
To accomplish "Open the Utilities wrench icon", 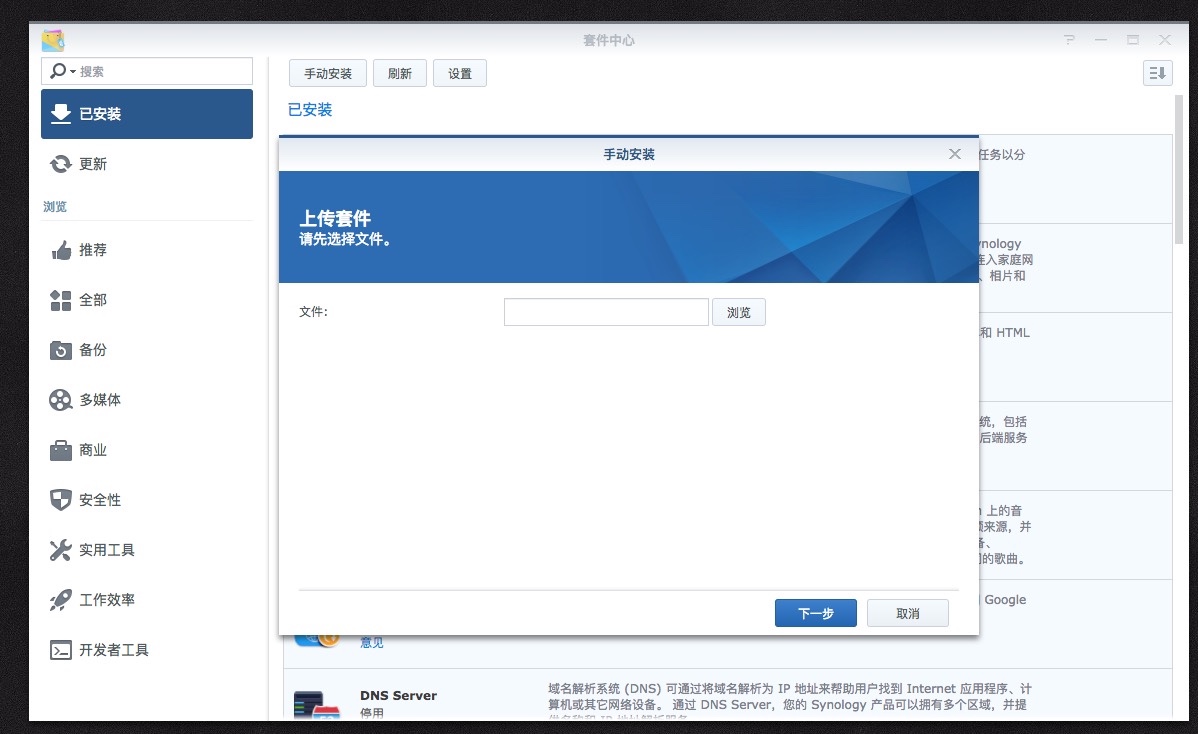I will [61, 550].
